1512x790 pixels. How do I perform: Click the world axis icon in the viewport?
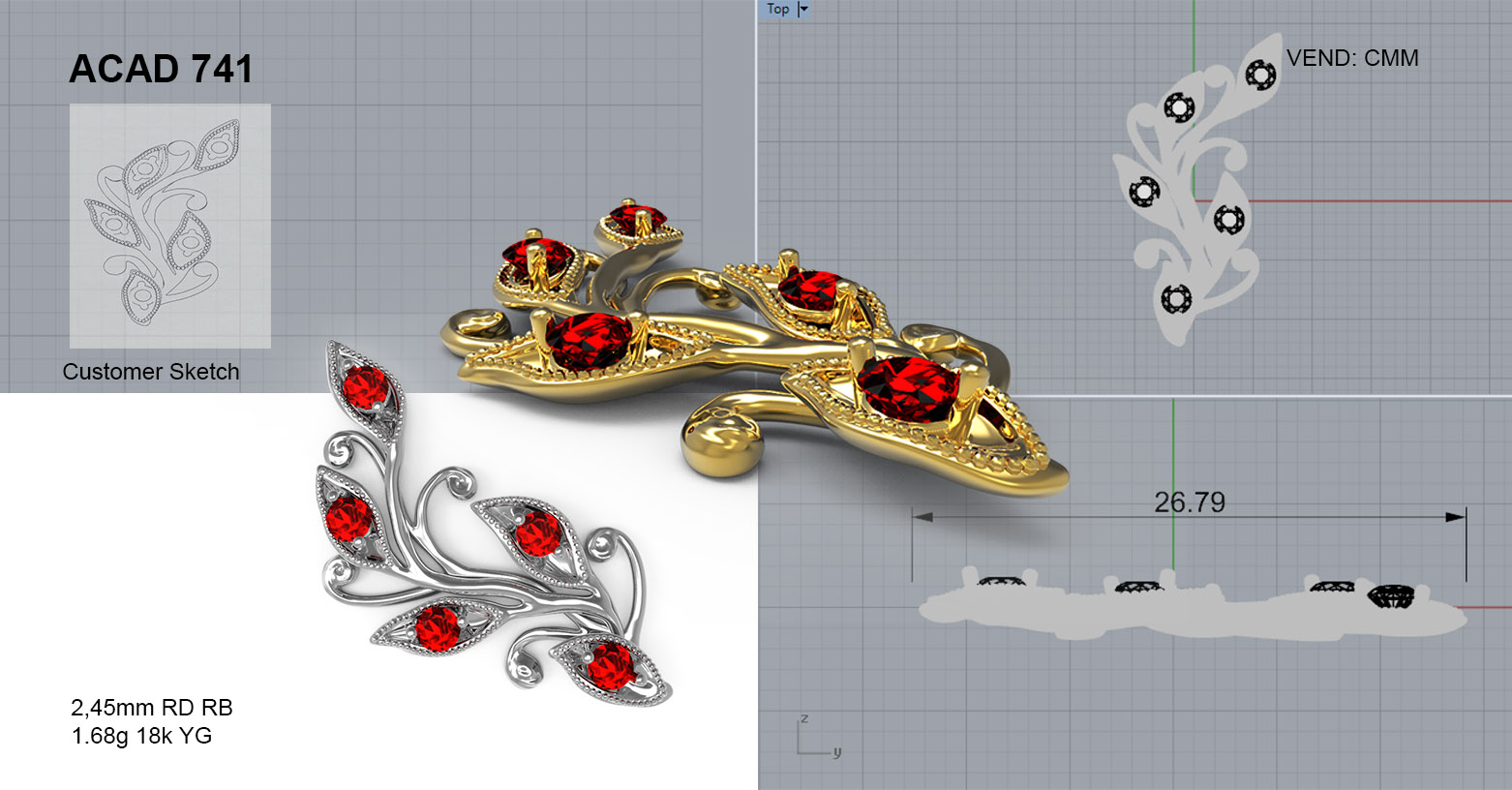[x=819, y=737]
